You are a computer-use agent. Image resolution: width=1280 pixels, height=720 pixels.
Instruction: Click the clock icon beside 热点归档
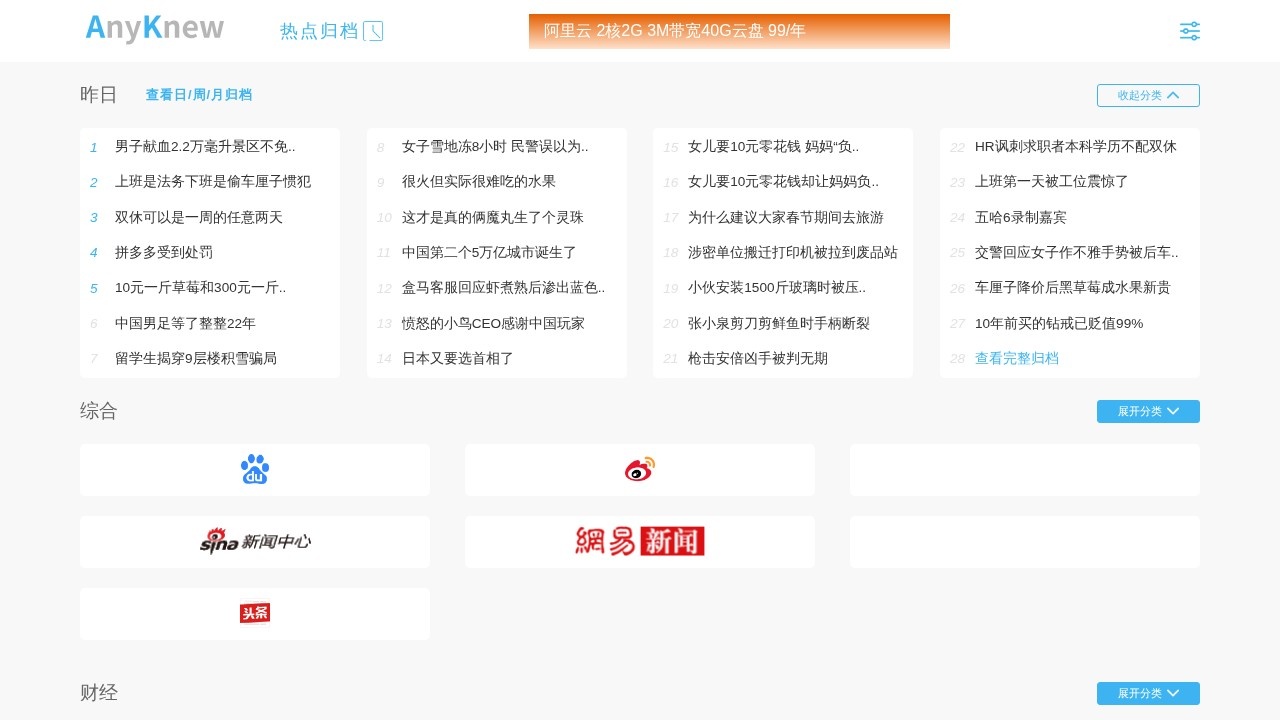373,31
